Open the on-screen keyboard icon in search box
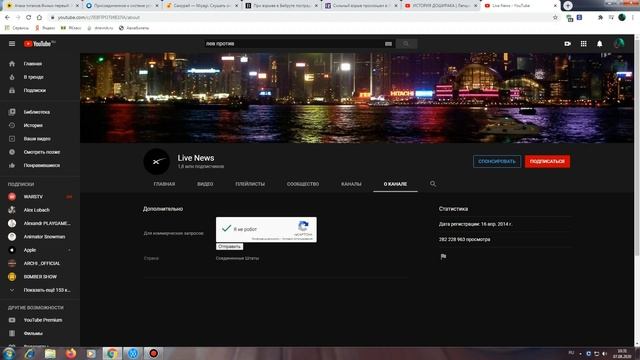The image size is (640, 360). point(388,44)
